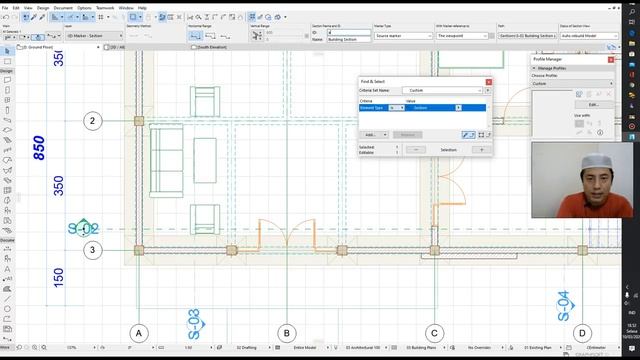Image resolution: width=640 pixels, height=360 pixels.
Task: Choose the Line tool in toolbox
Action: pos(7,299)
